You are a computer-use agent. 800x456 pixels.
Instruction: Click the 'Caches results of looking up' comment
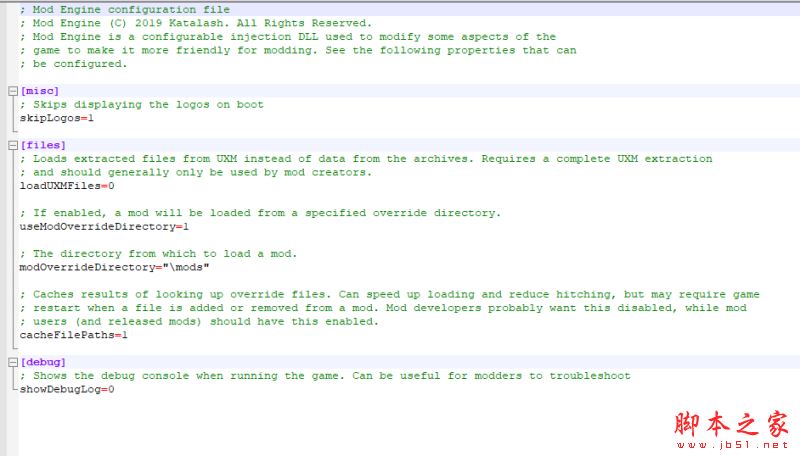point(390,294)
